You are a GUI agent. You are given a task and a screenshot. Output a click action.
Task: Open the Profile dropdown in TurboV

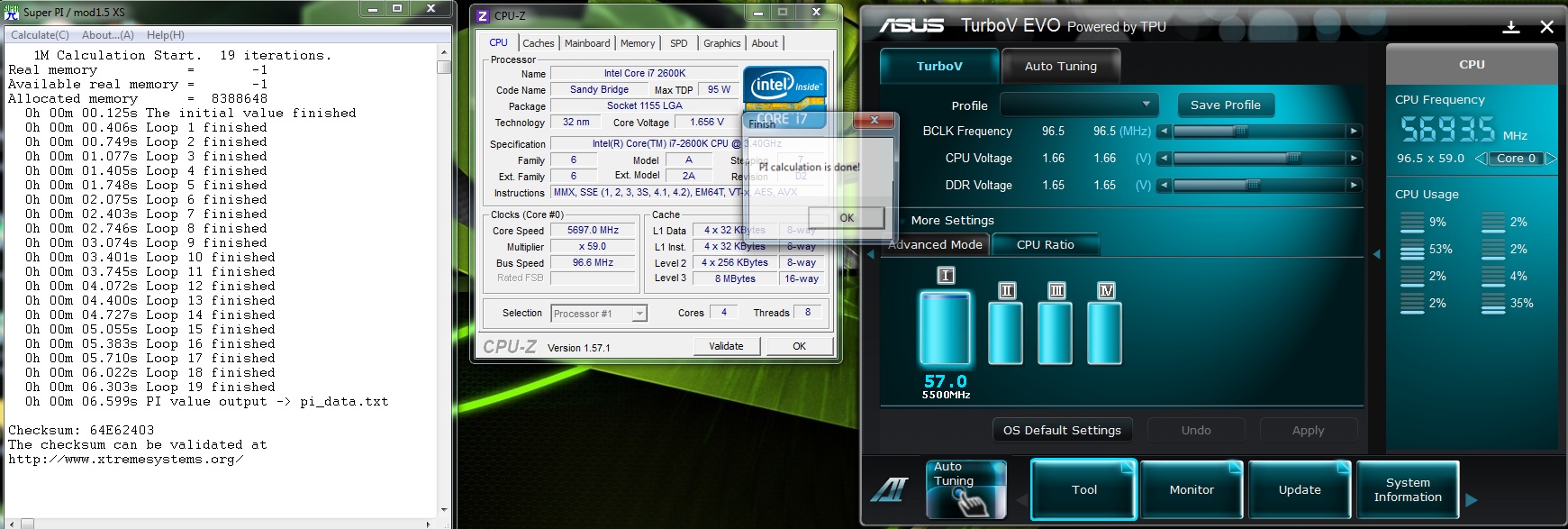point(1079,105)
